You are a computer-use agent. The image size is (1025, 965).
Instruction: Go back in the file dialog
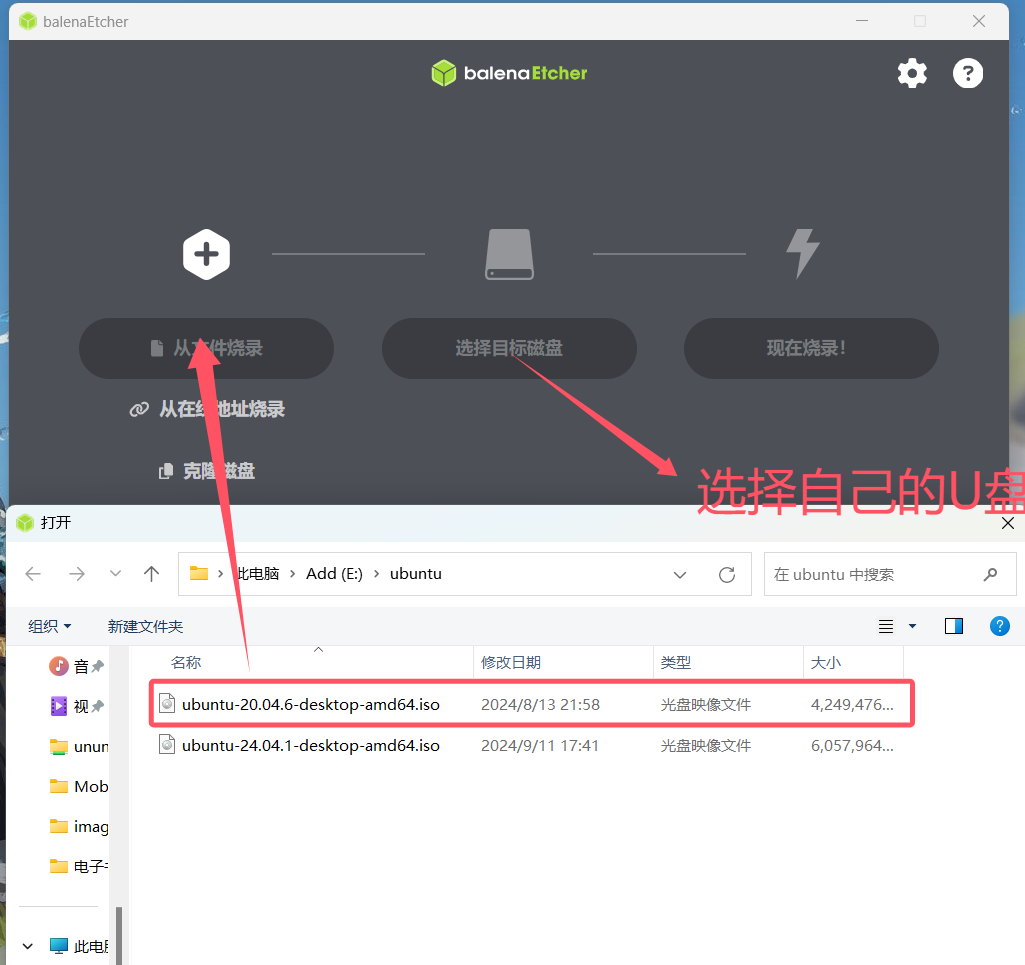point(33,574)
